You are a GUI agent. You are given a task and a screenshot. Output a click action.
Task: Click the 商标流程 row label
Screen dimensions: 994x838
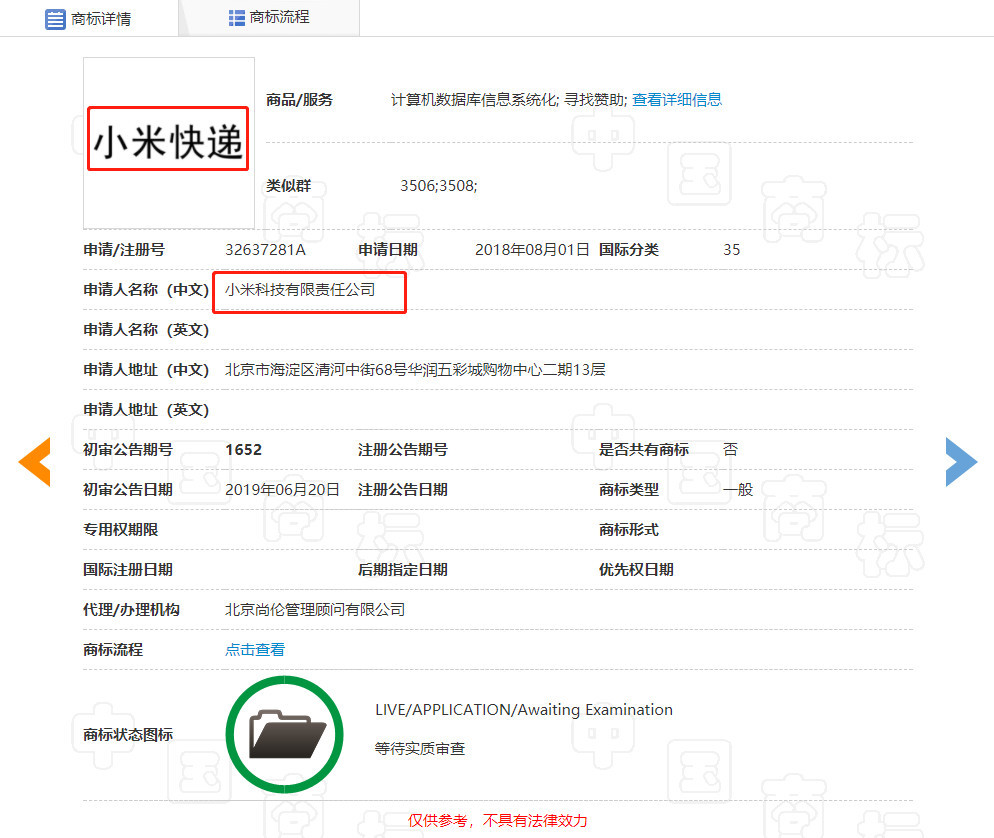113,650
